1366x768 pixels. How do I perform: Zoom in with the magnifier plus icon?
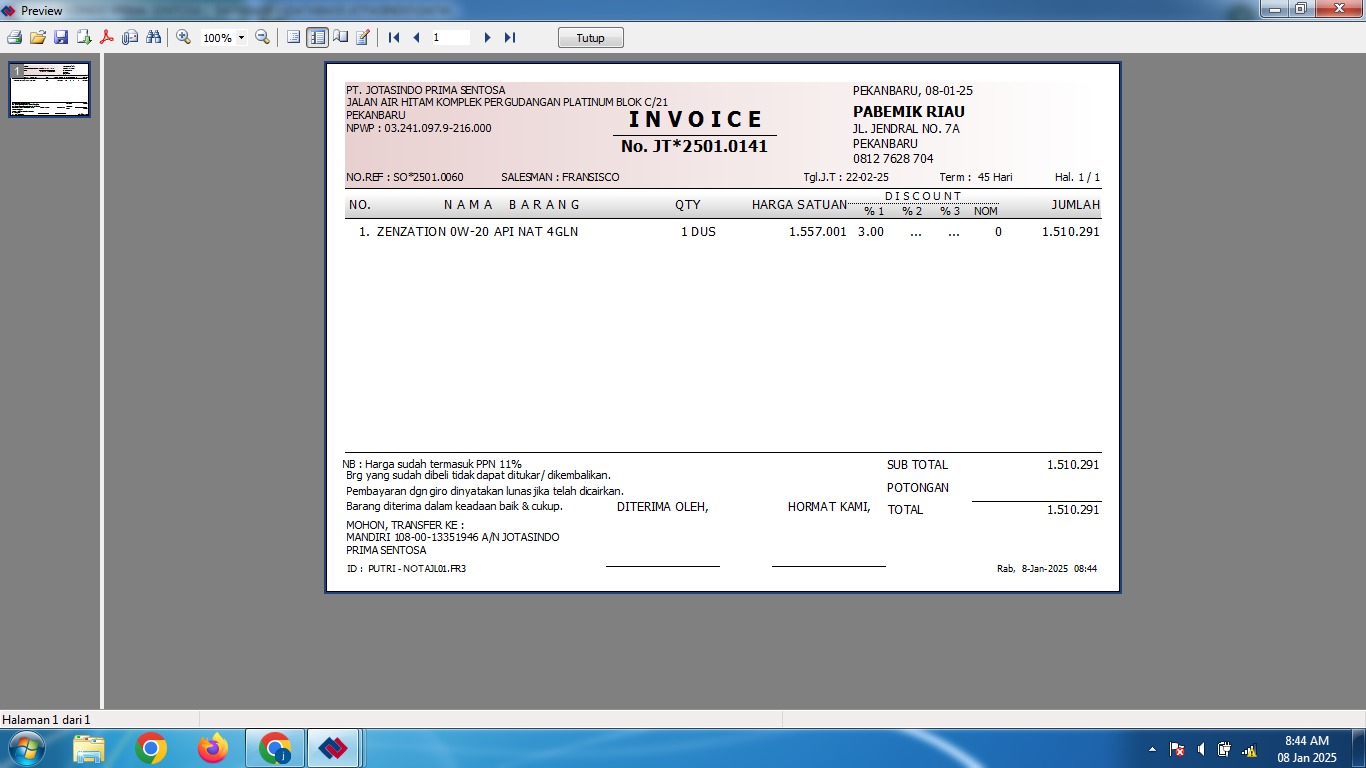tap(183, 37)
